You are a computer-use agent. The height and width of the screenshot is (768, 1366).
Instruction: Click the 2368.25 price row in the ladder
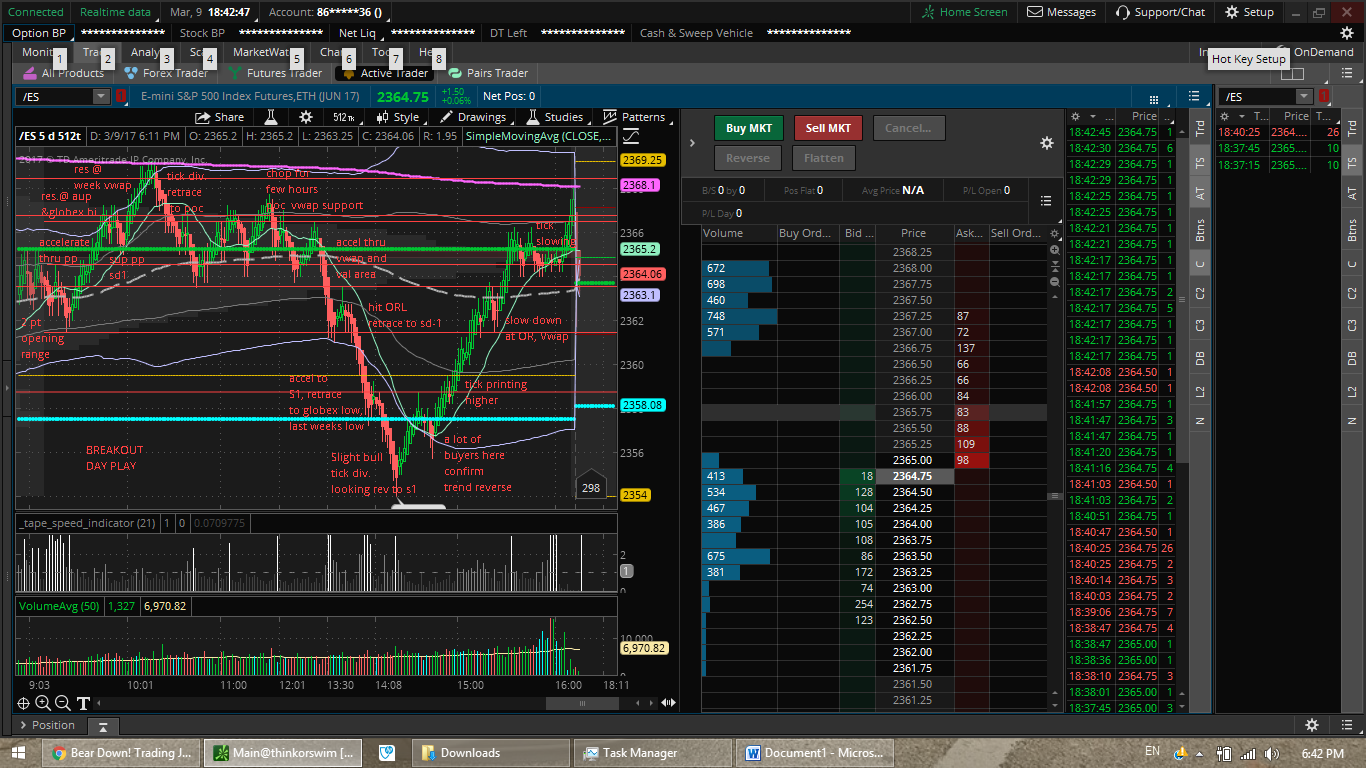[x=913, y=252]
